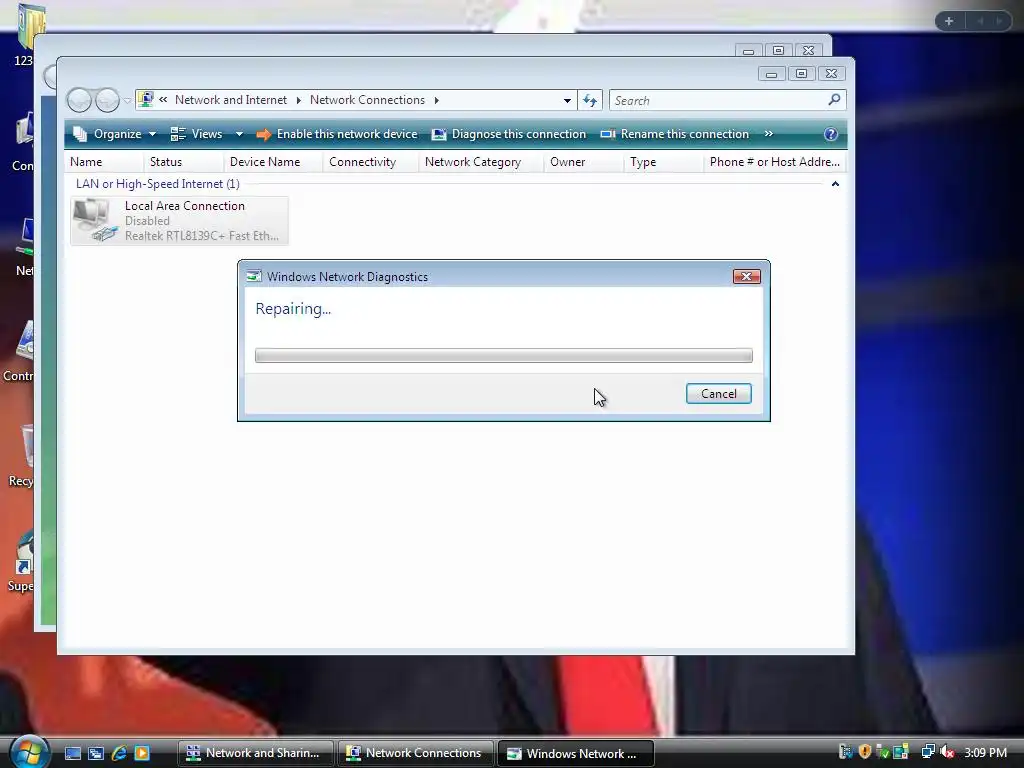The width and height of the screenshot is (1024, 768).
Task: Click the Organize toolbar icon
Action: pos(80,134)
